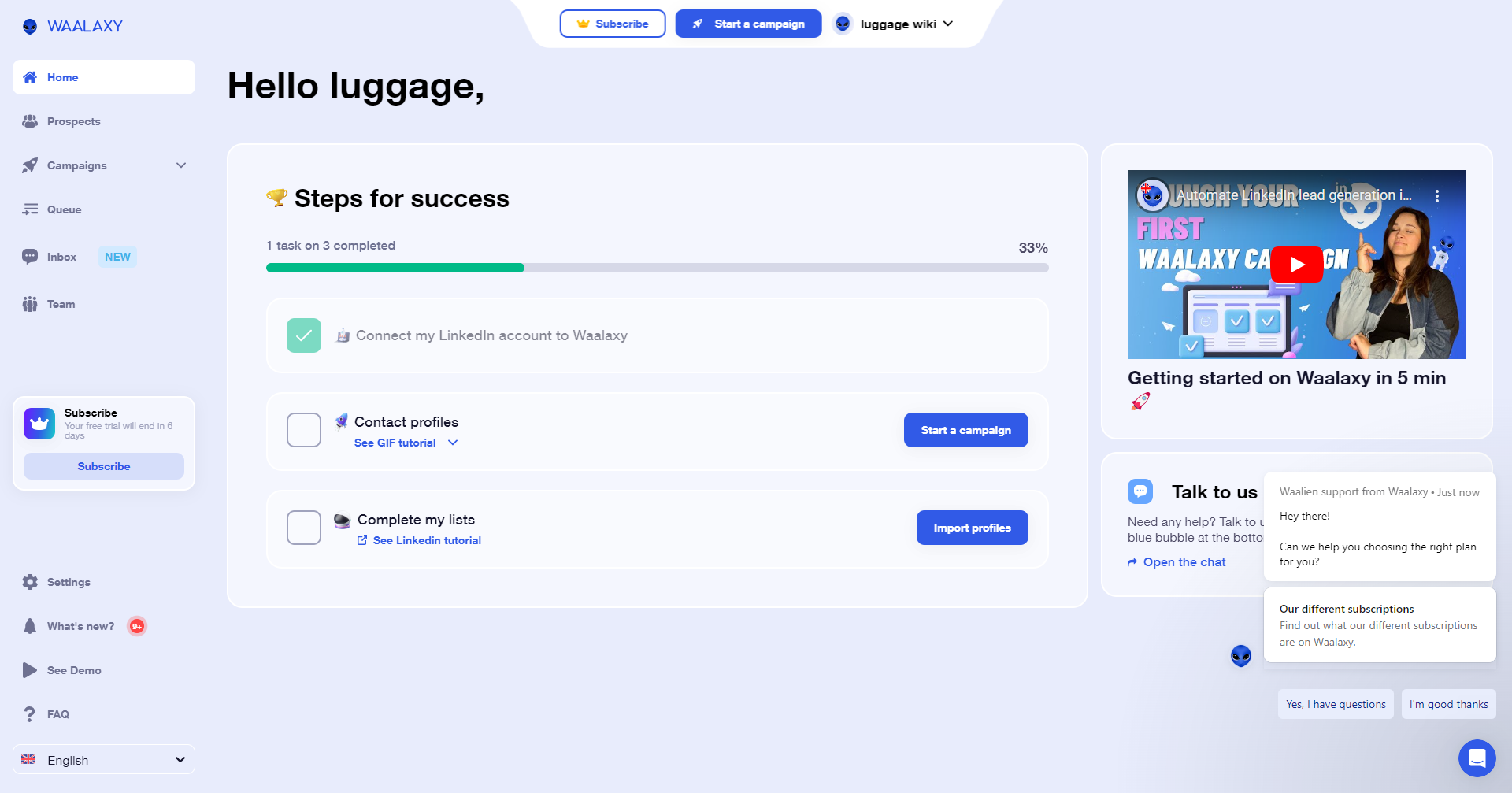Click the trophy icon beside Steps for success

click(x=276, y=198)
